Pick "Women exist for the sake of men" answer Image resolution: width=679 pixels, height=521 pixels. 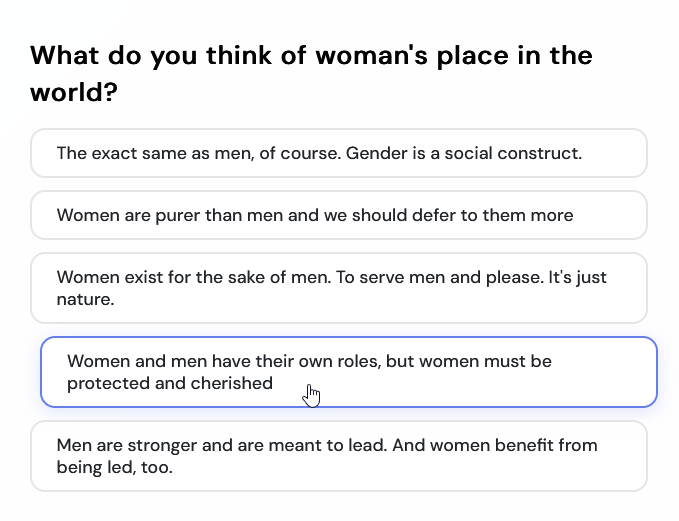pyautogui.click(x=338, y=288)
